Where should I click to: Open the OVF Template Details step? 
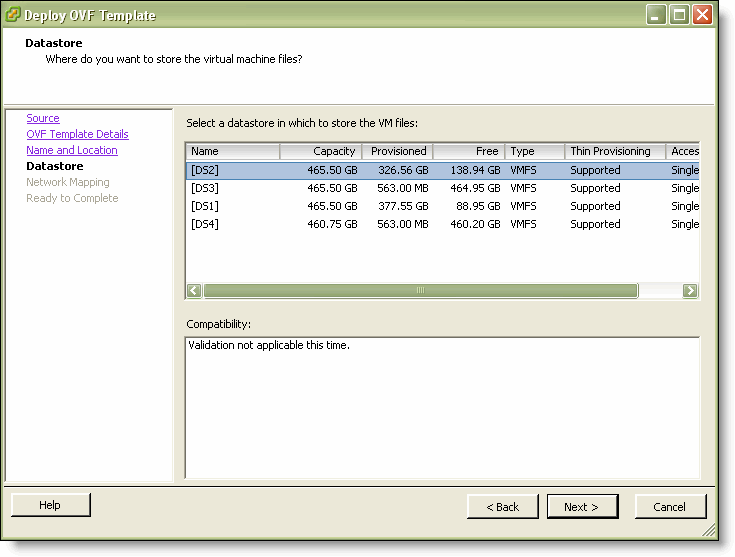(77, 134)
